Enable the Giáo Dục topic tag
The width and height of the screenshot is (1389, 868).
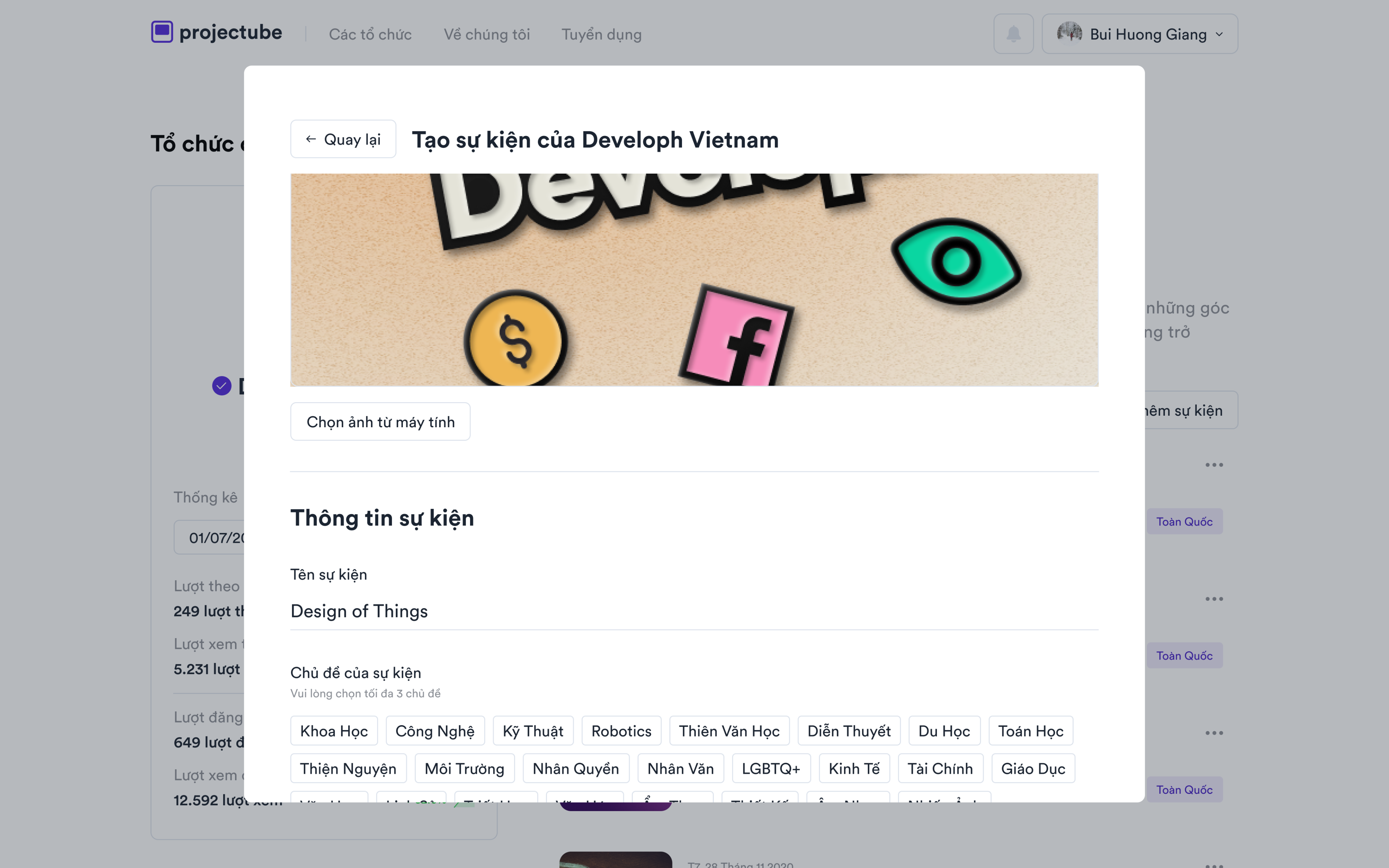click(1033, 769)
